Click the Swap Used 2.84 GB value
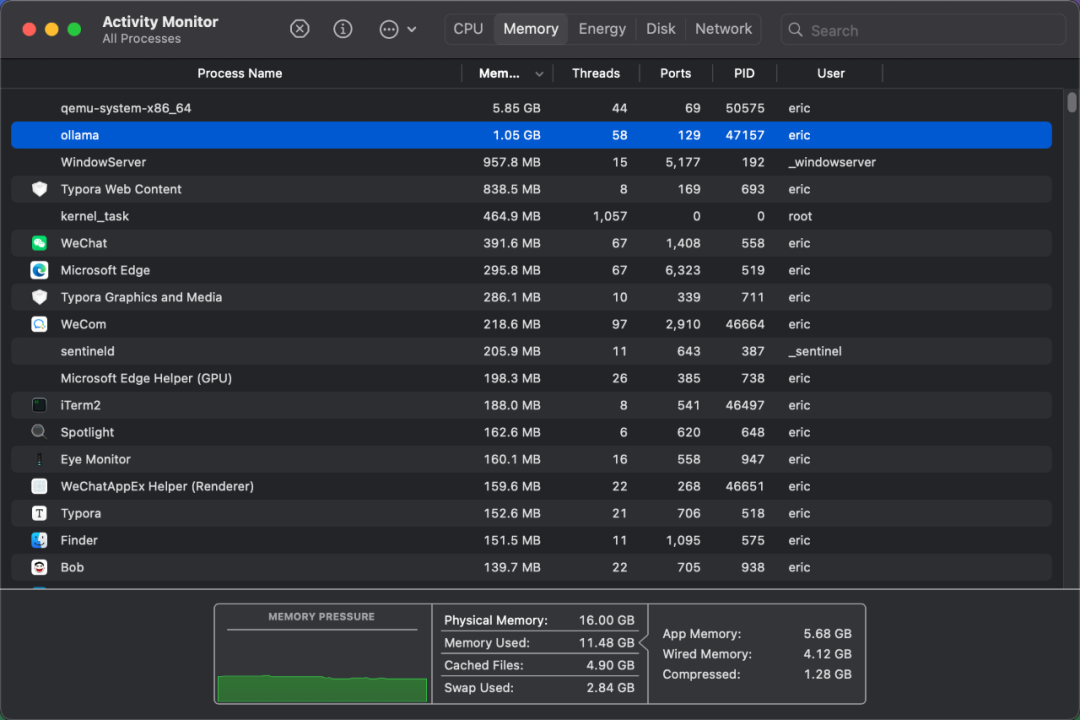This screenshot has width=1080, height=720. (610, 688)
